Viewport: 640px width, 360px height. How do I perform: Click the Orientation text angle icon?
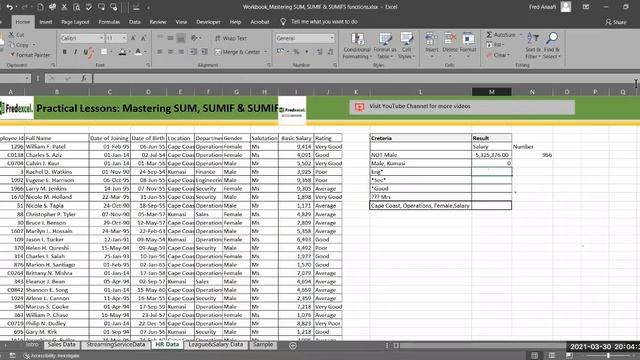(x=195, y=38)
